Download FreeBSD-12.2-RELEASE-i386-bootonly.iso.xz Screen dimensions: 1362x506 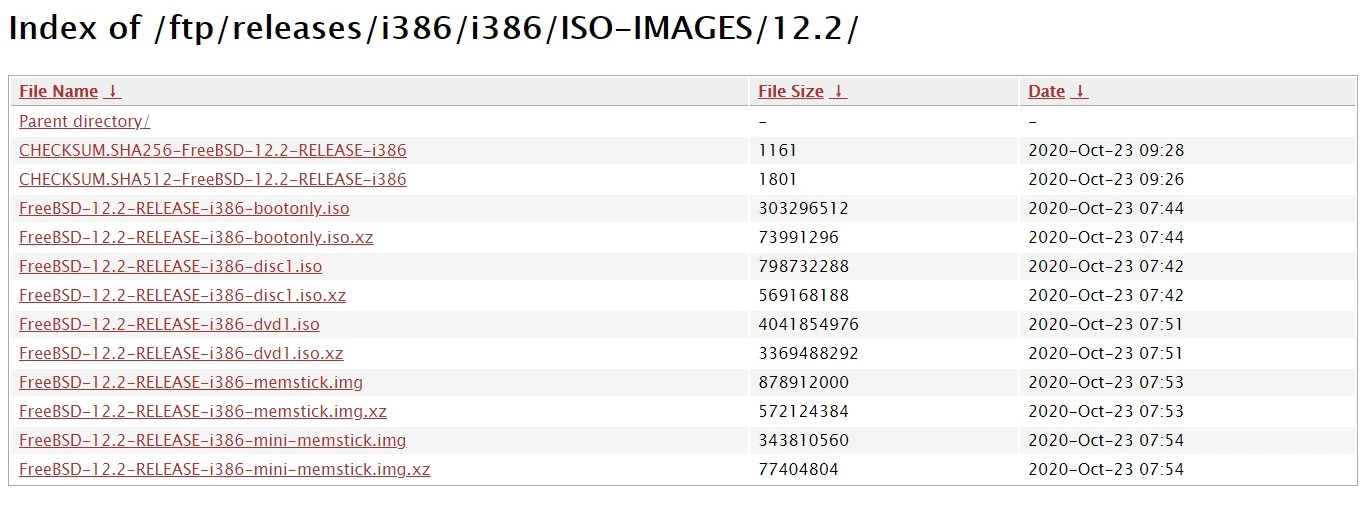pos(196,237)
